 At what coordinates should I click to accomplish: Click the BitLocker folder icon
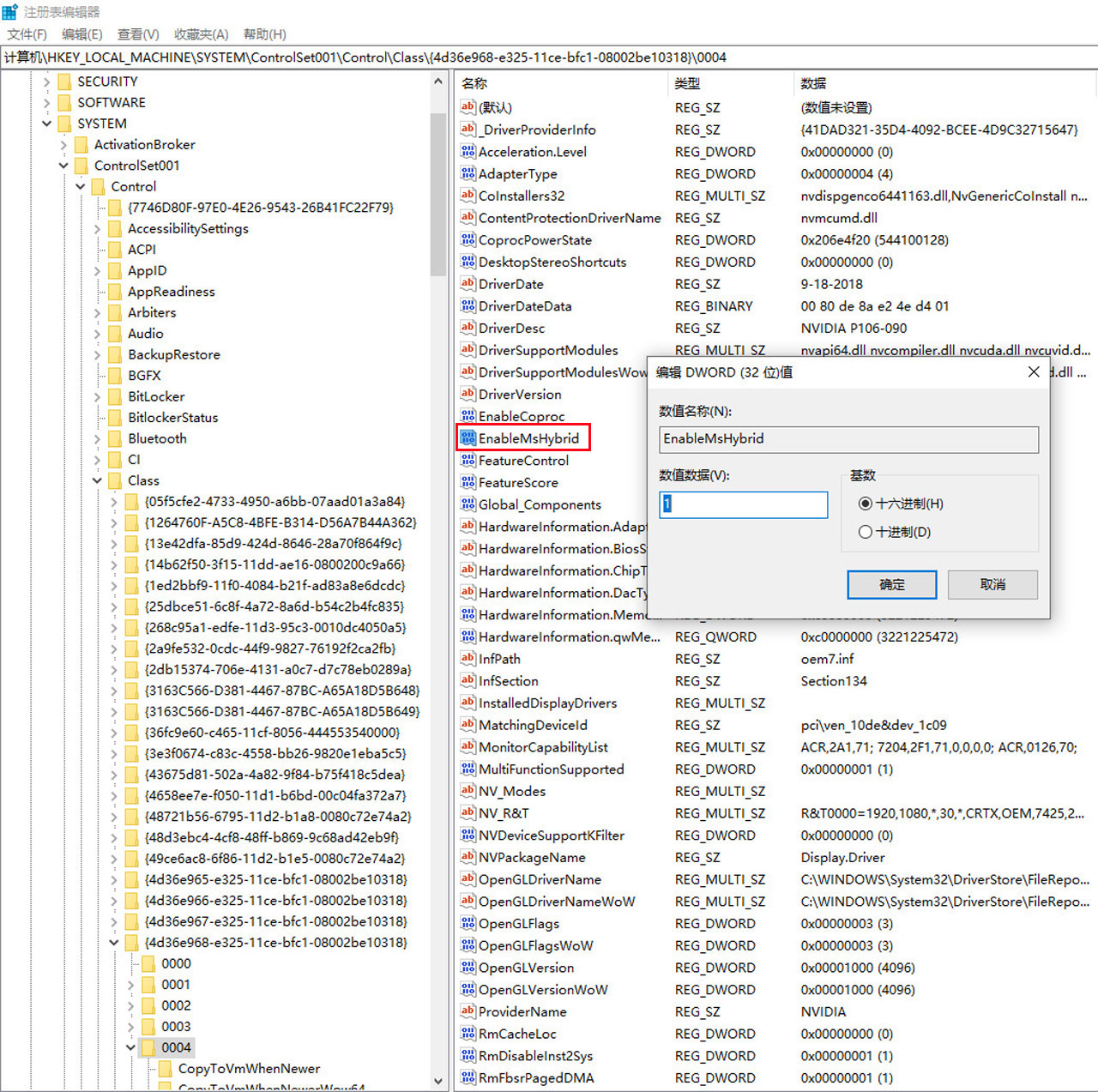tap(115, 396)
